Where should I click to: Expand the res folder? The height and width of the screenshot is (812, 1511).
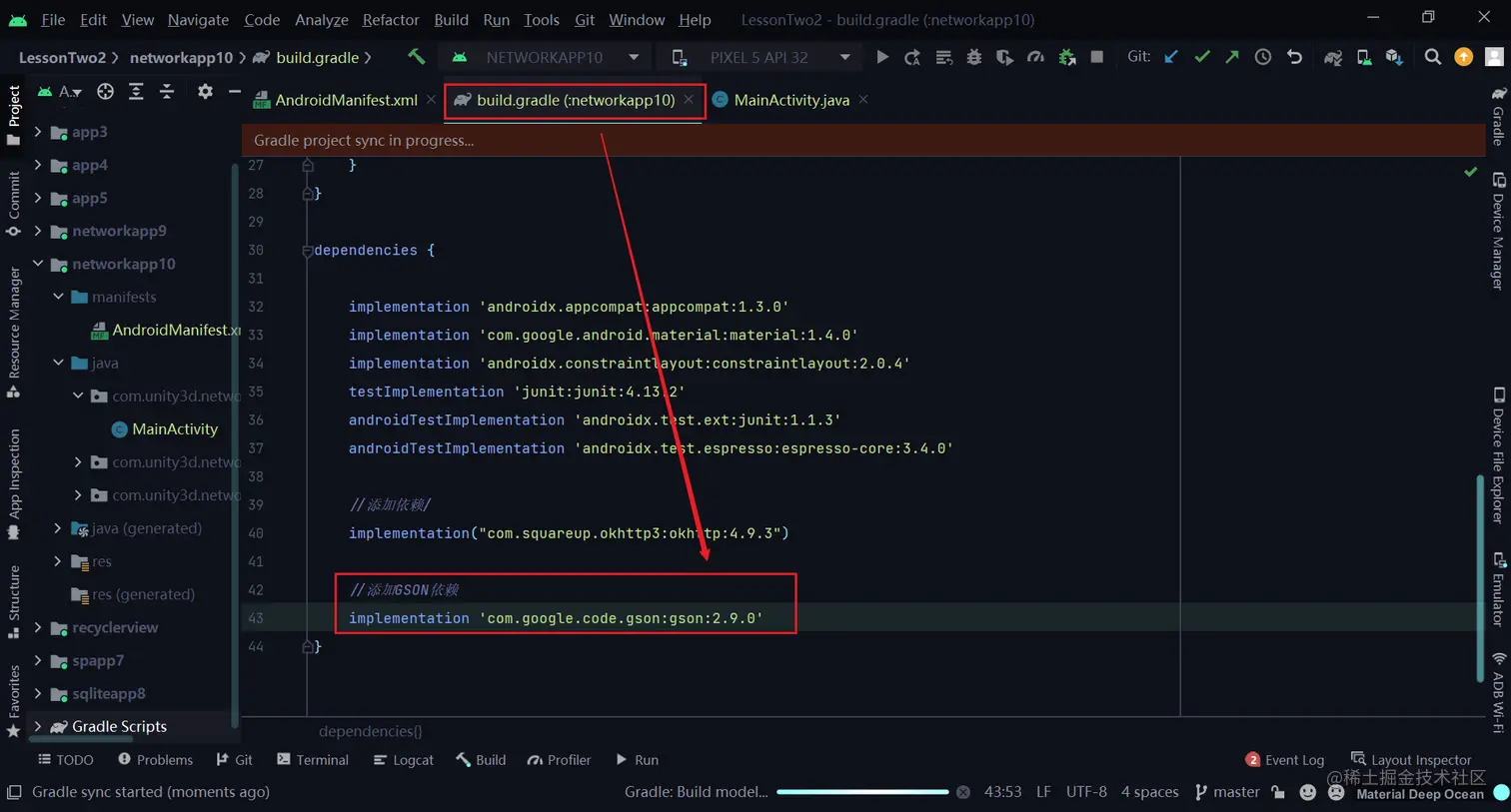click(x=58, y=561)
